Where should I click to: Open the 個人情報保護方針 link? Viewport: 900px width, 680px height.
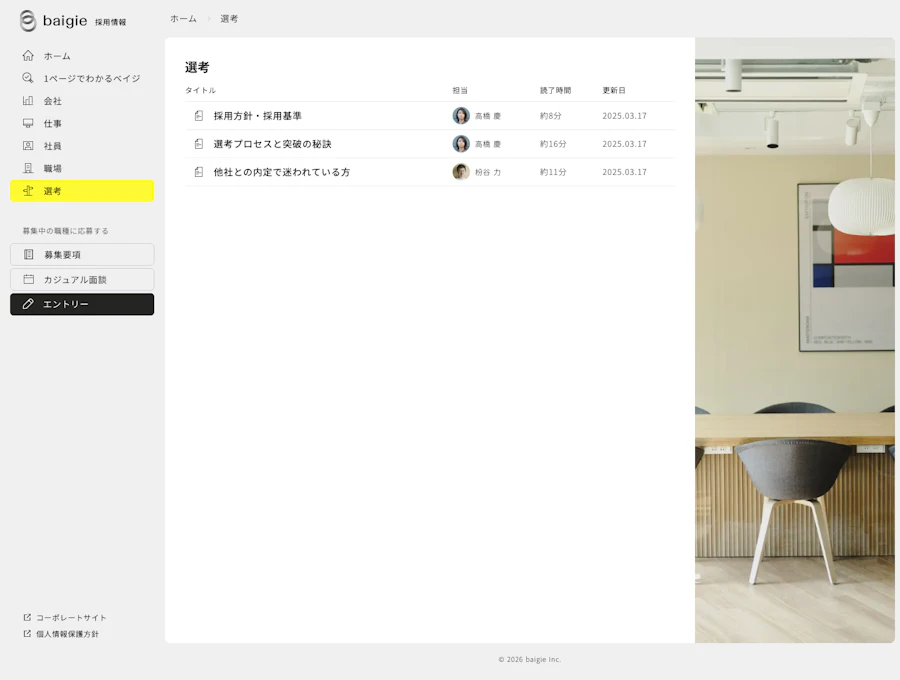[x=61, y=634]
